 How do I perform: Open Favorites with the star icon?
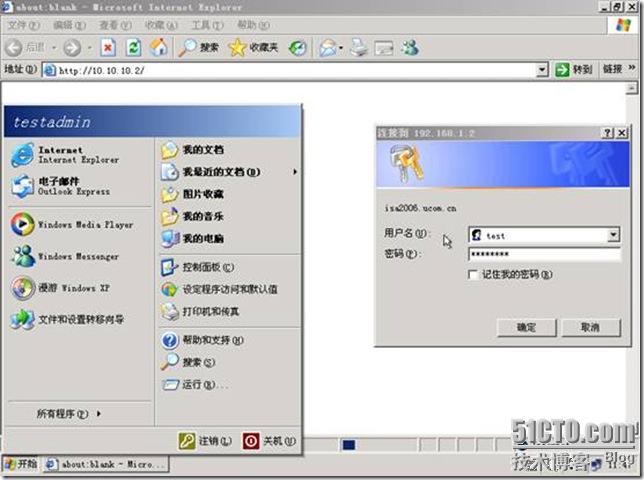pyautogui.click(x=237, y=48)
